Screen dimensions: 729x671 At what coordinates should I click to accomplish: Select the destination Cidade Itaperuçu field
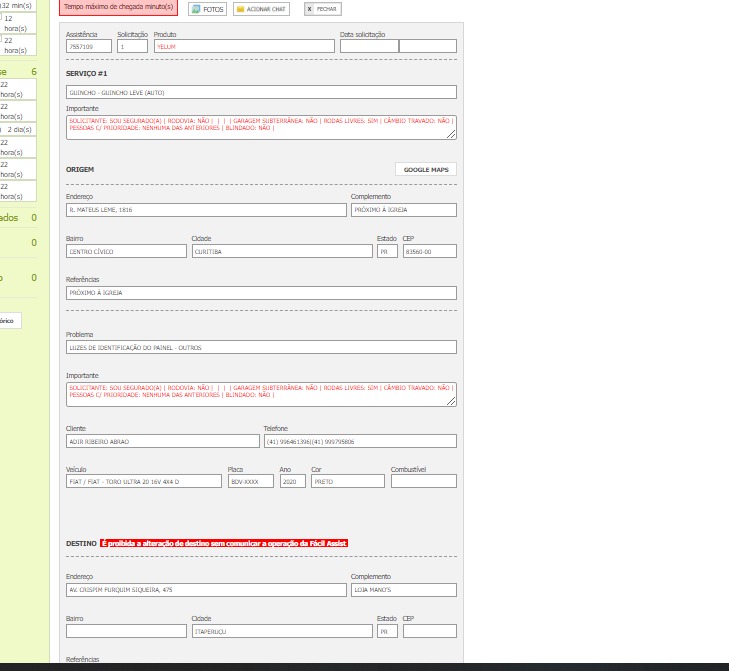[x=282, y=631]
